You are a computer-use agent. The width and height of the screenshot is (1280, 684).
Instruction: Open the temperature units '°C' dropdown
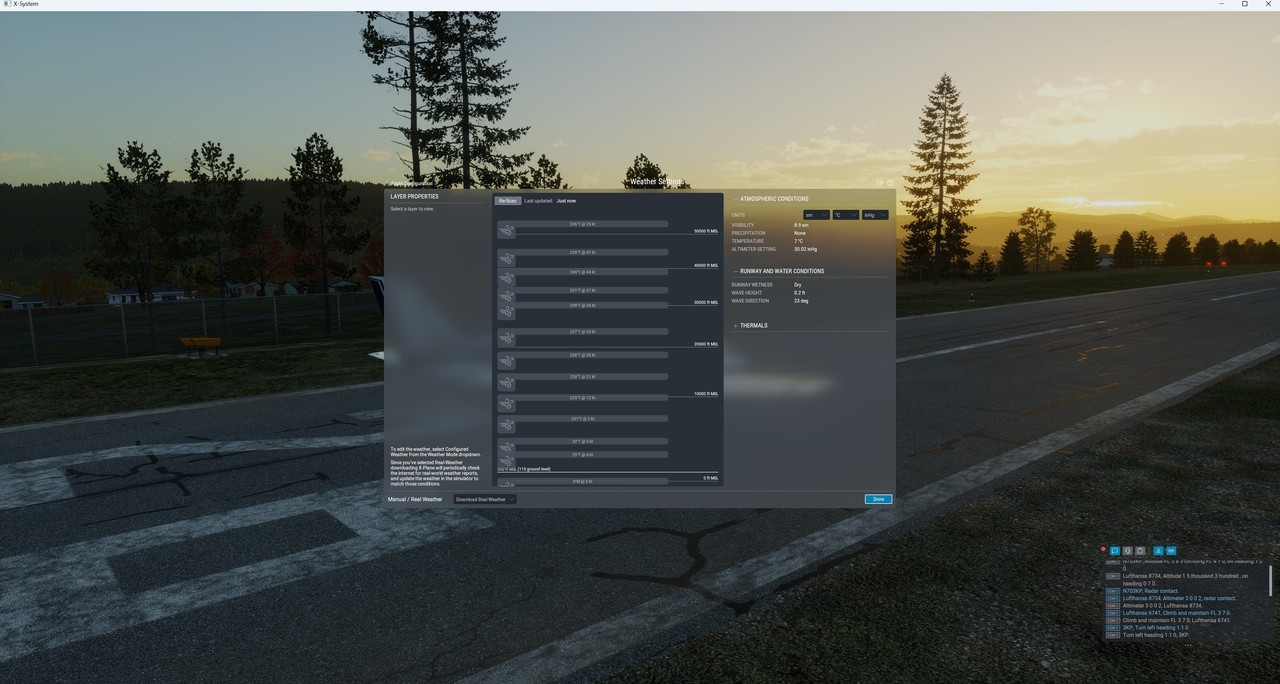point(846,215)
